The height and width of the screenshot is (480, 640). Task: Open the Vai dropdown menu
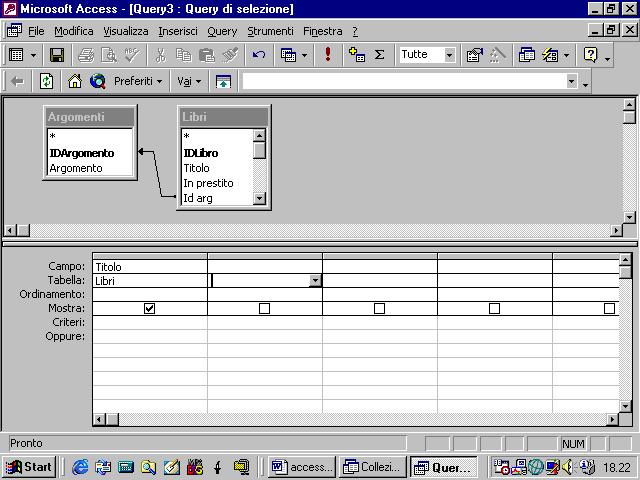coord(189,82)
